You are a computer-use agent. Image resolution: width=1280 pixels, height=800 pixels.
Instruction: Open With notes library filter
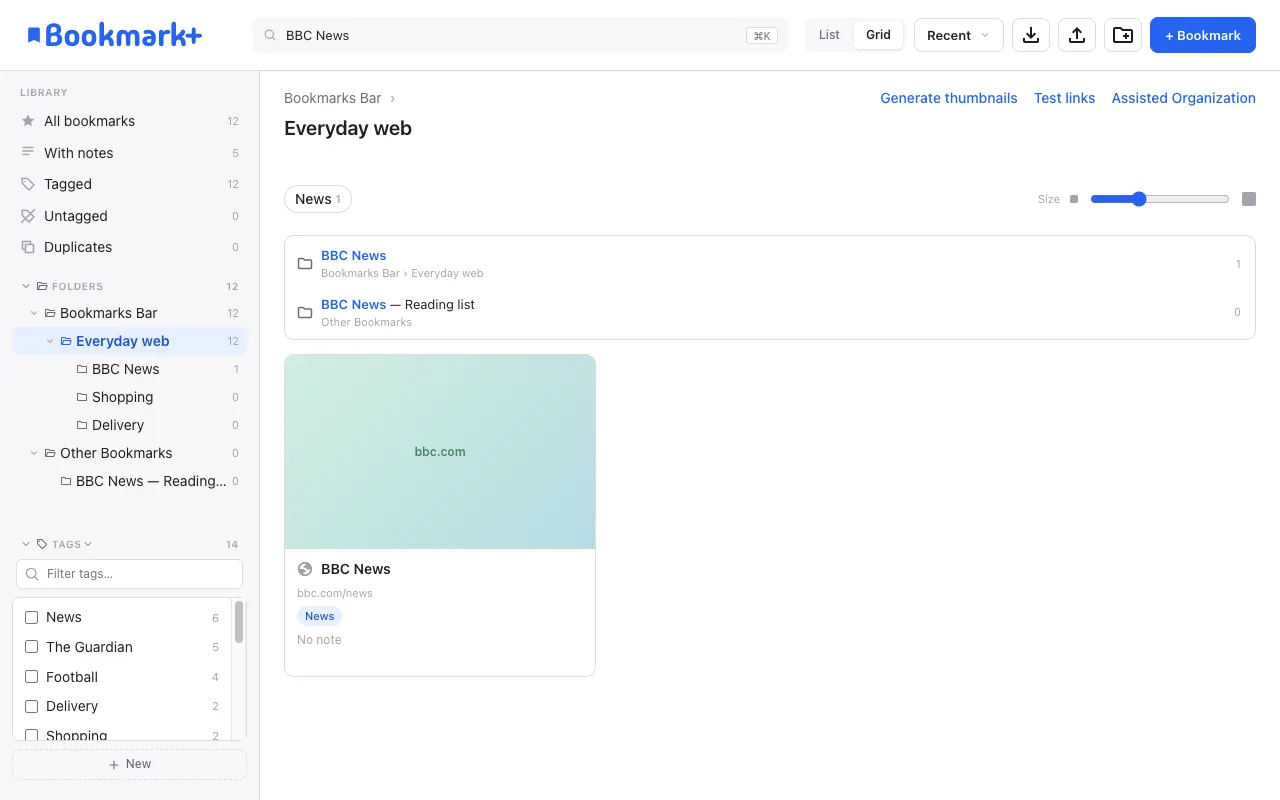130,153
